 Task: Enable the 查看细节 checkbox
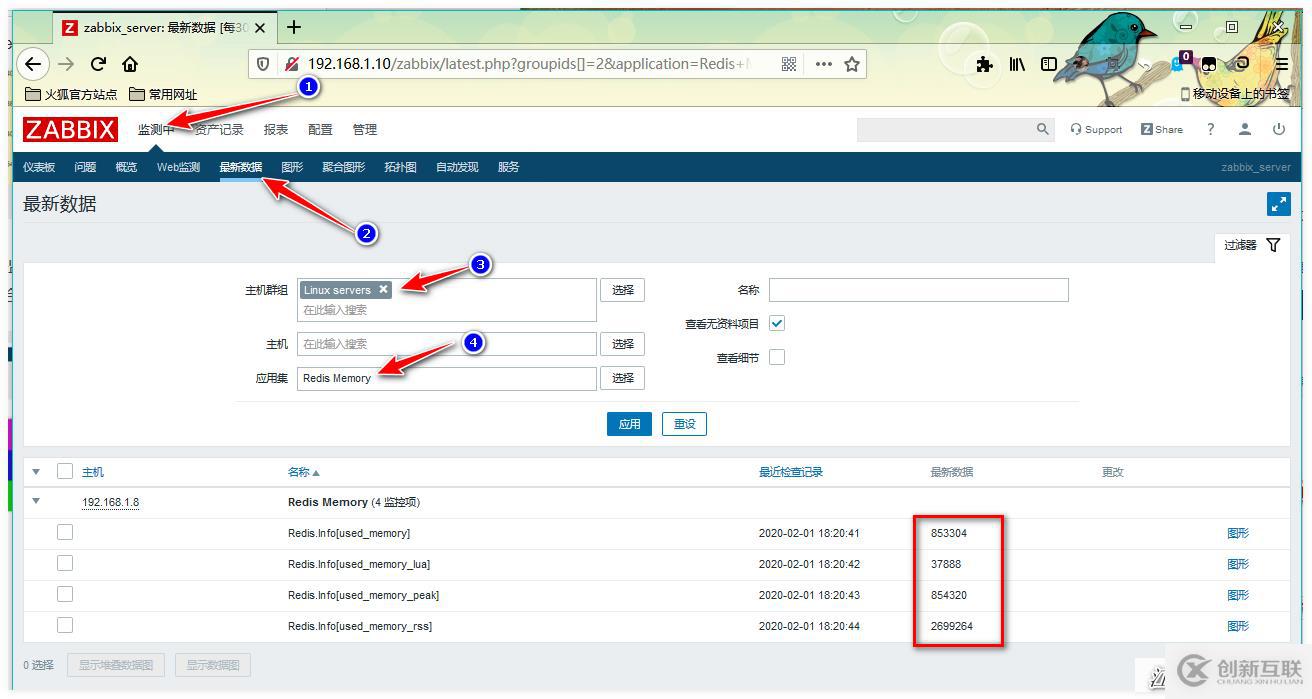pyautogui.click(x=777, y=357)
